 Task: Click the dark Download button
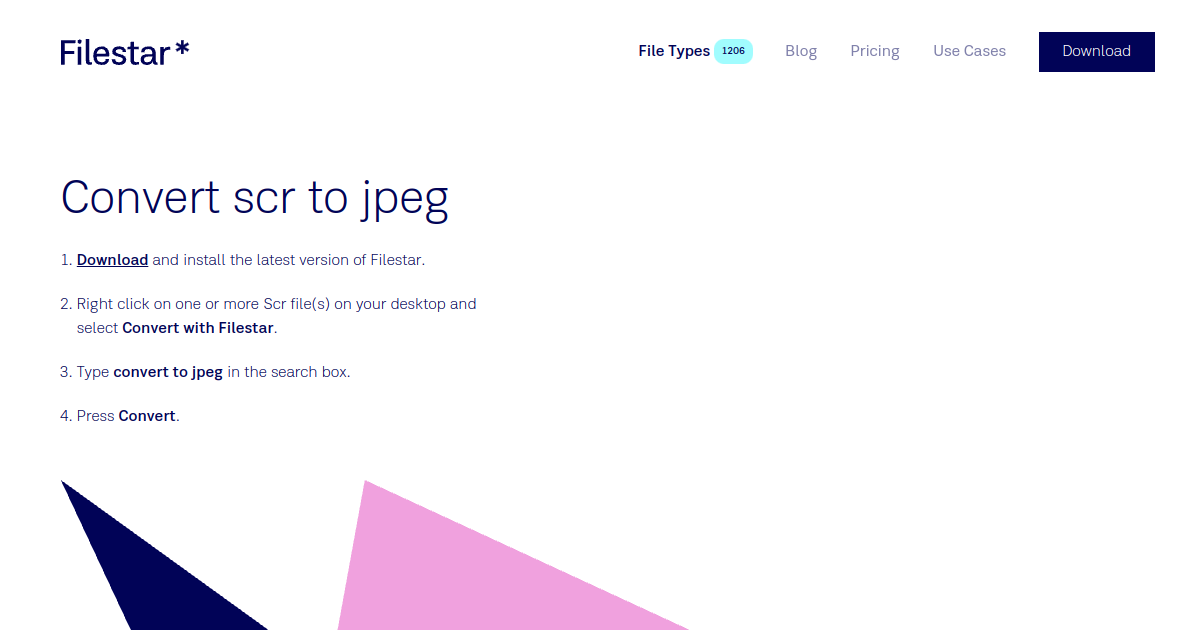click(x=1096, y=51)
